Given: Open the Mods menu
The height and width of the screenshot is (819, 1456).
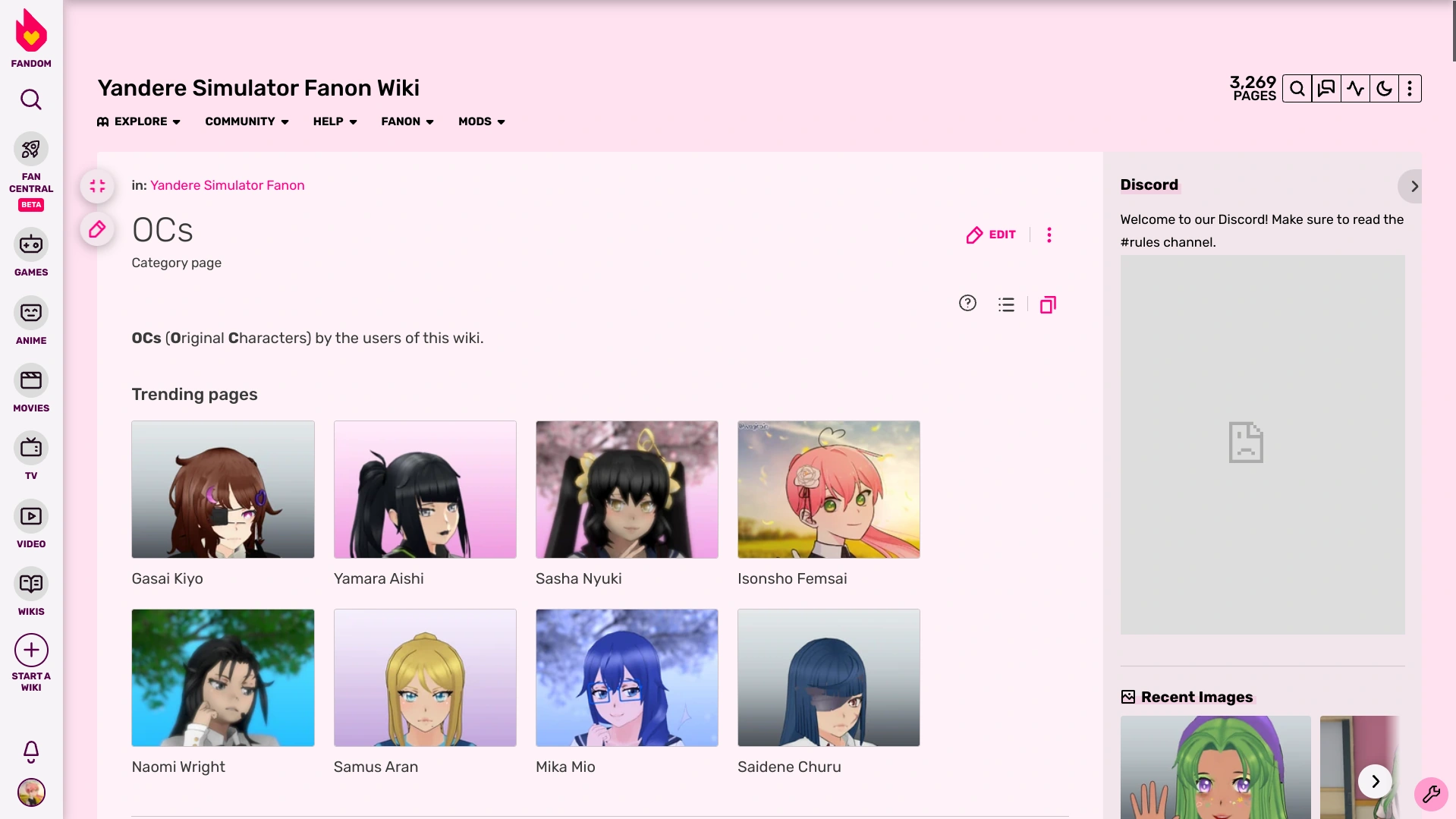Looking at the screenshot, I should (x=480, y=121).
